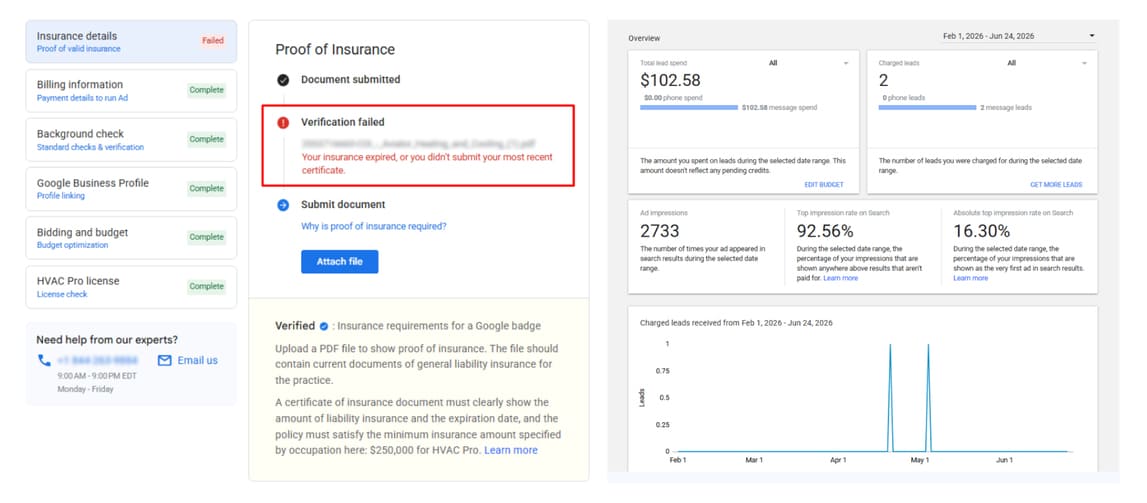The width and height of the screenshot is (1147, 503).
Task: Click the Email us link
Action: point(198,360)
